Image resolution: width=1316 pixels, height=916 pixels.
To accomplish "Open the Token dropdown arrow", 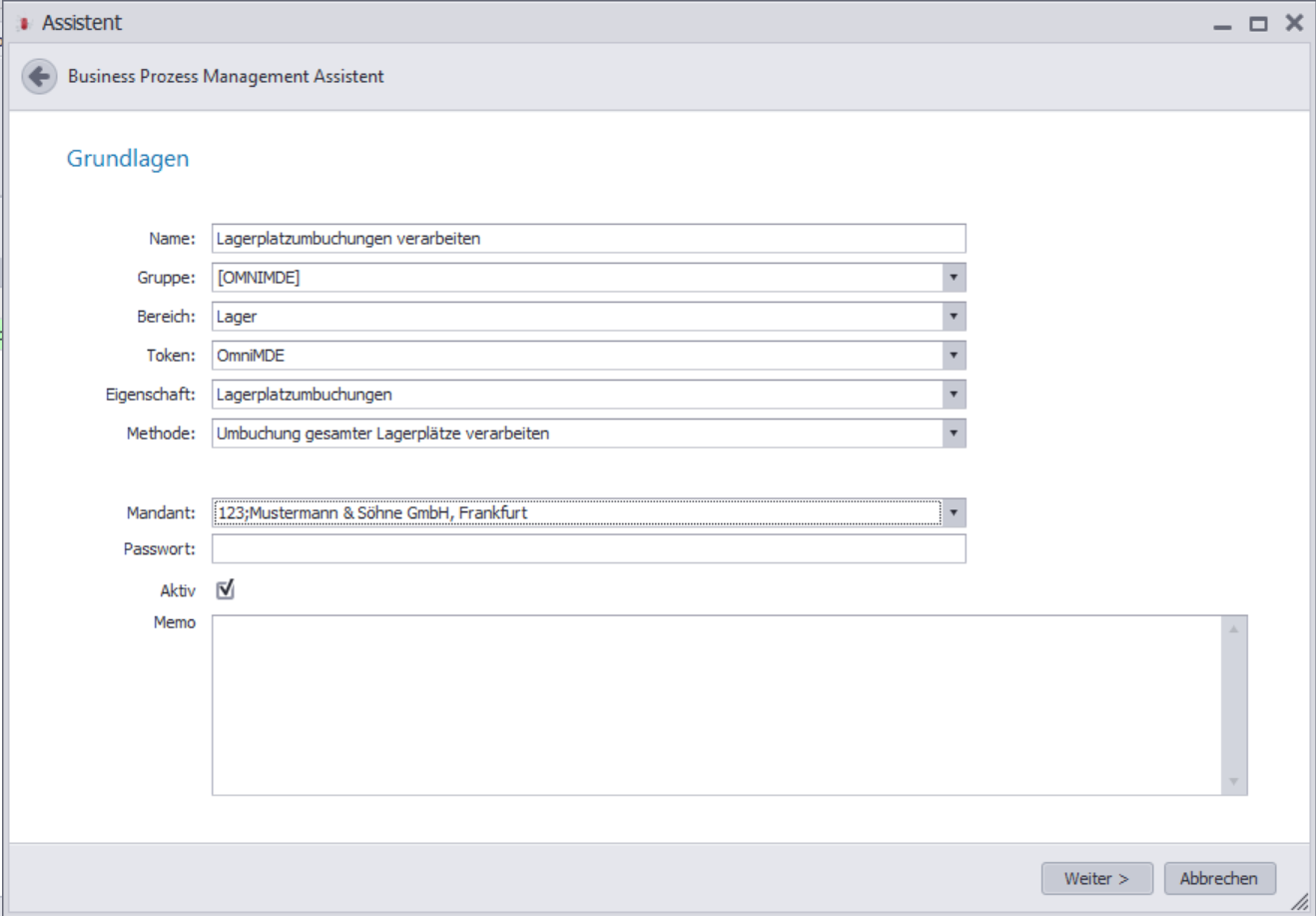I will coord(954,356).
